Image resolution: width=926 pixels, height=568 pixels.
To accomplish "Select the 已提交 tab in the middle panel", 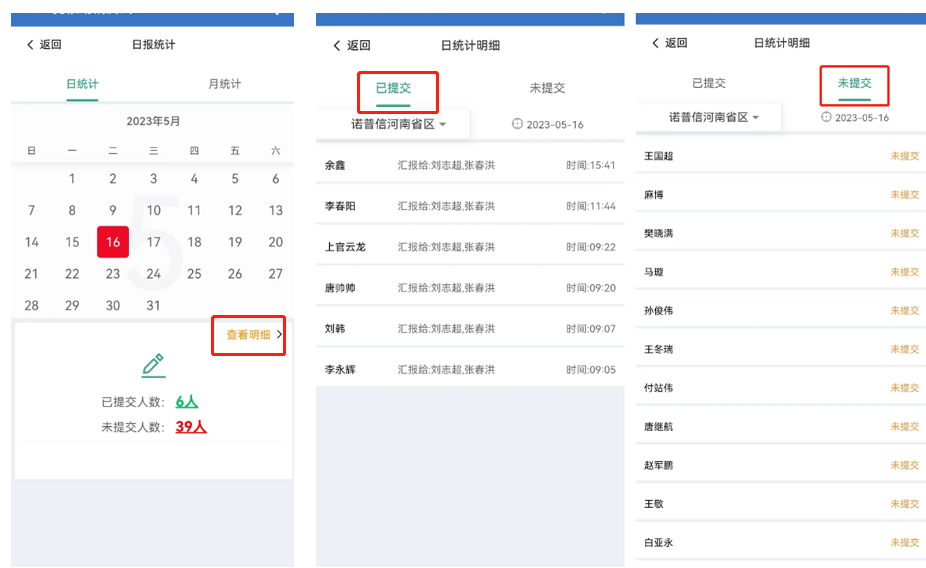I will click(393, 88).
